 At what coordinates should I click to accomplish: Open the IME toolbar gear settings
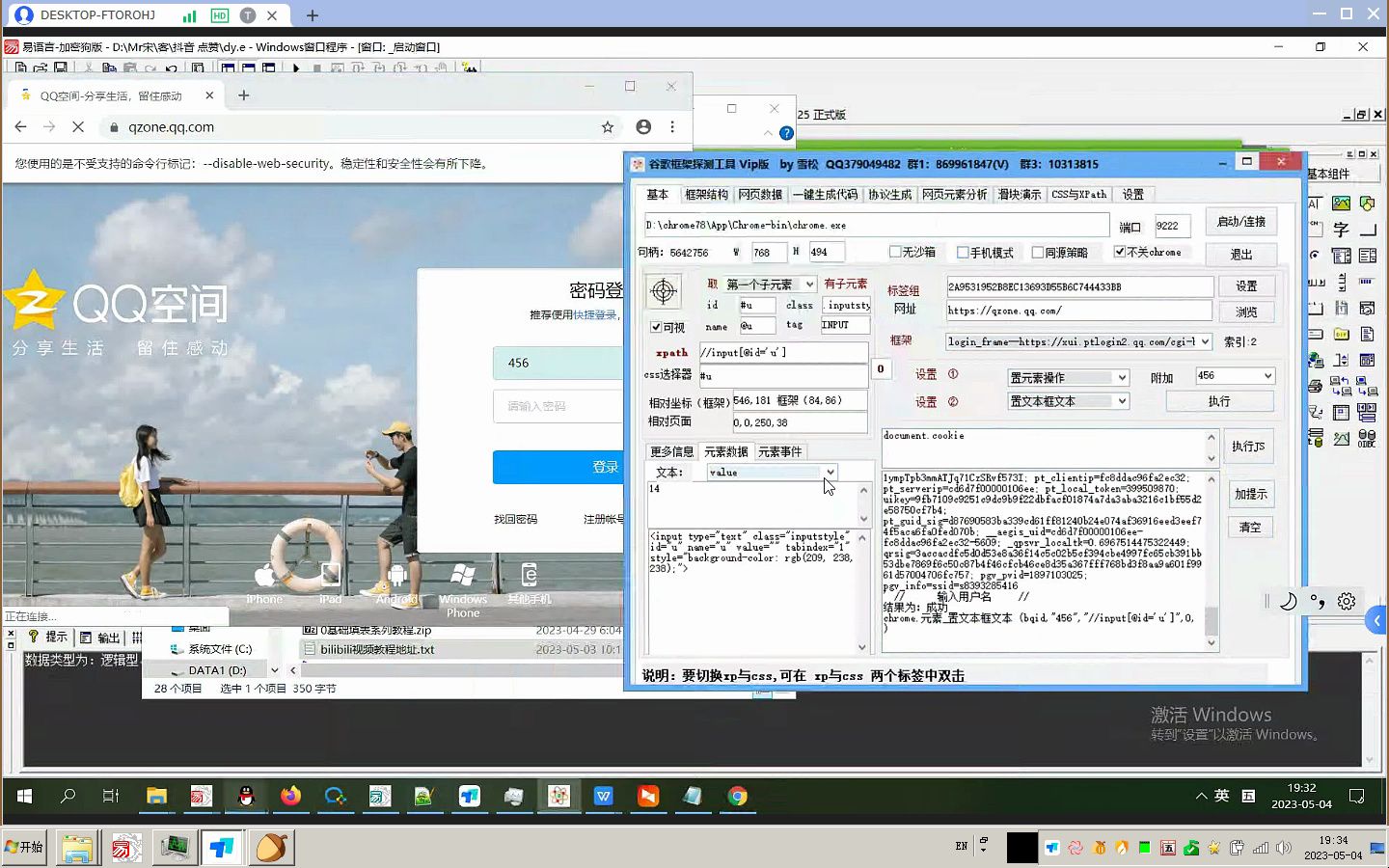tap(1347, 601)
